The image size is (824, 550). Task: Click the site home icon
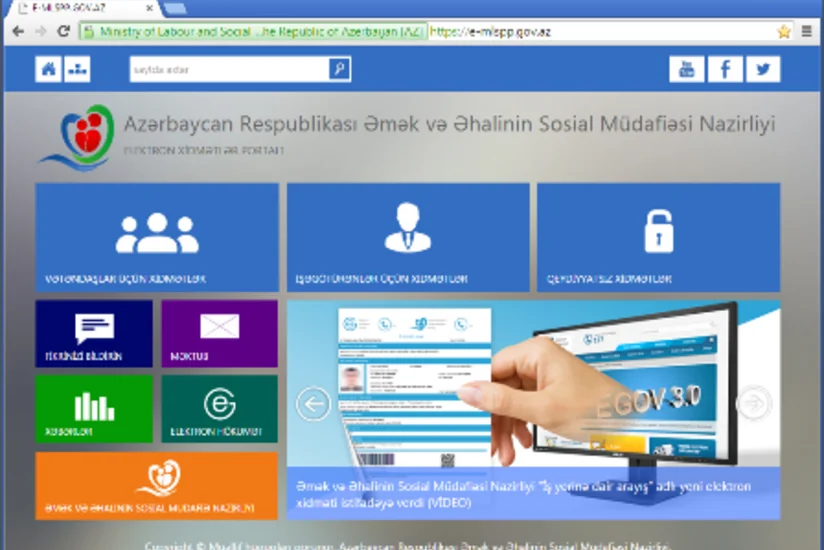click(x=48, y=69)
